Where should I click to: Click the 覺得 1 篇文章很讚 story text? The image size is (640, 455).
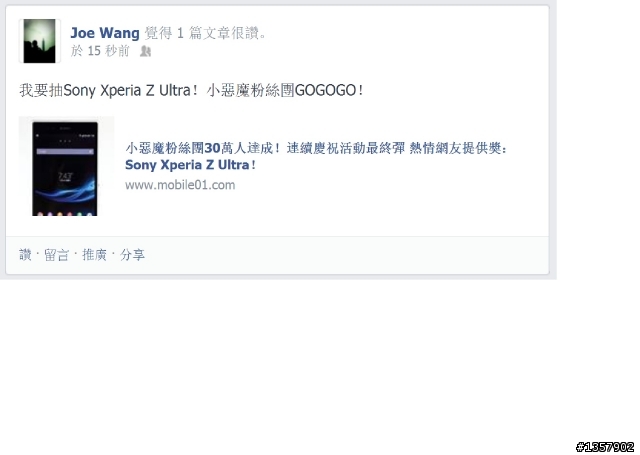click(x=205, y=33)
